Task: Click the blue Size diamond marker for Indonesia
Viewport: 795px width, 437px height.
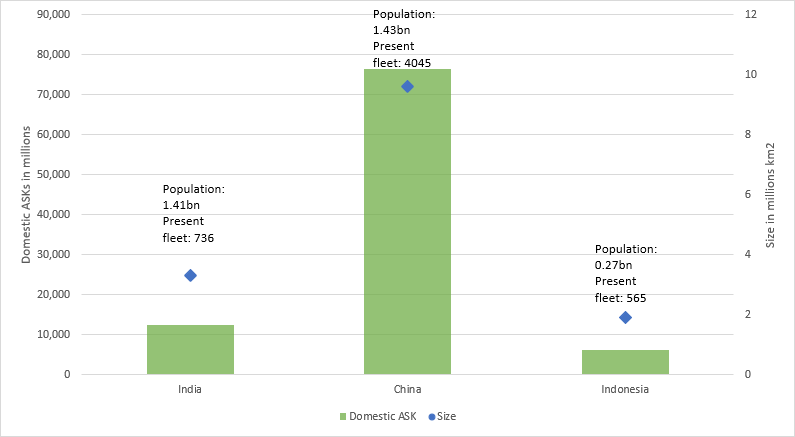Action: [625, 317]
